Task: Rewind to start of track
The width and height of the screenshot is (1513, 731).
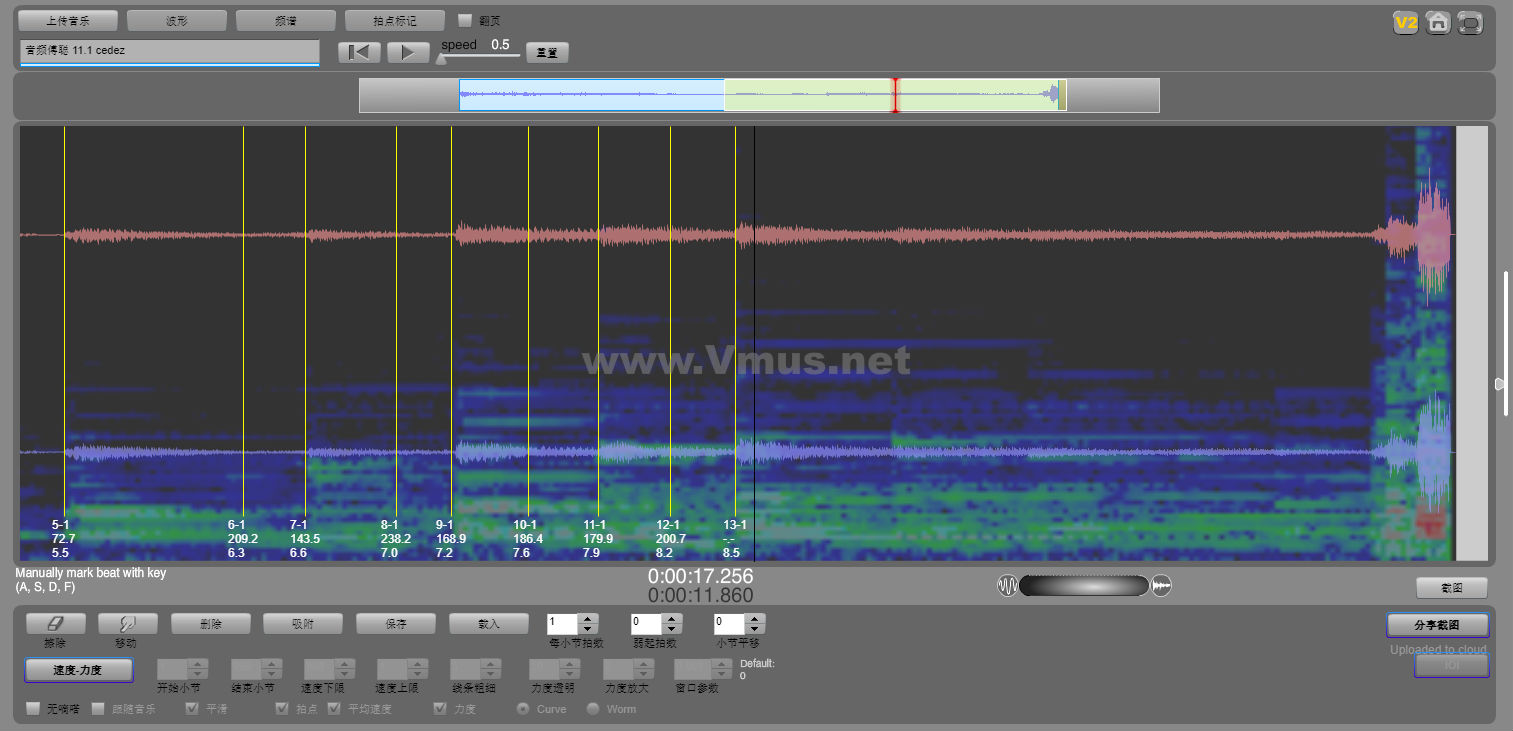Action: click(359, 53)
